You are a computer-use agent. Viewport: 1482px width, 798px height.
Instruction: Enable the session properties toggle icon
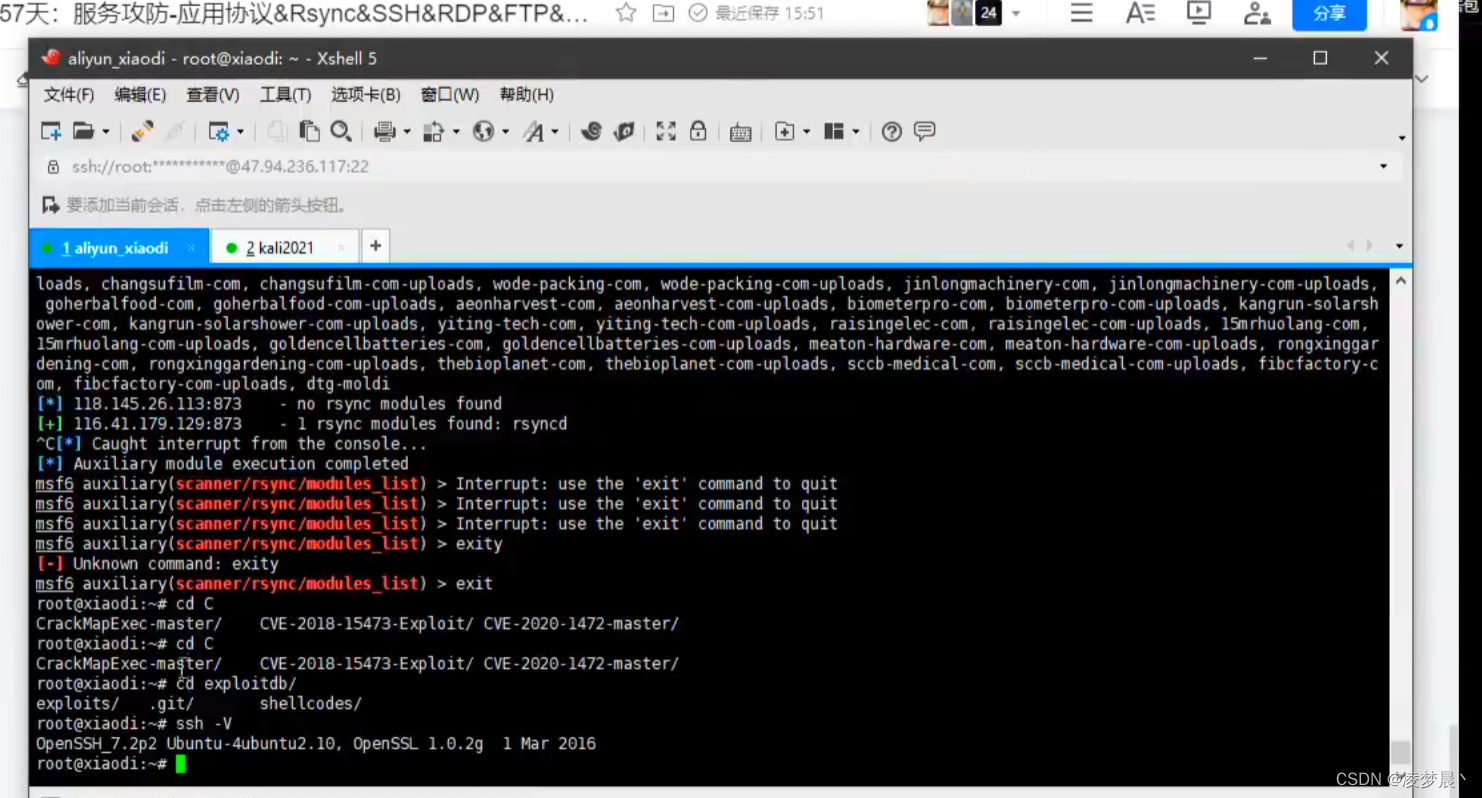219,131
